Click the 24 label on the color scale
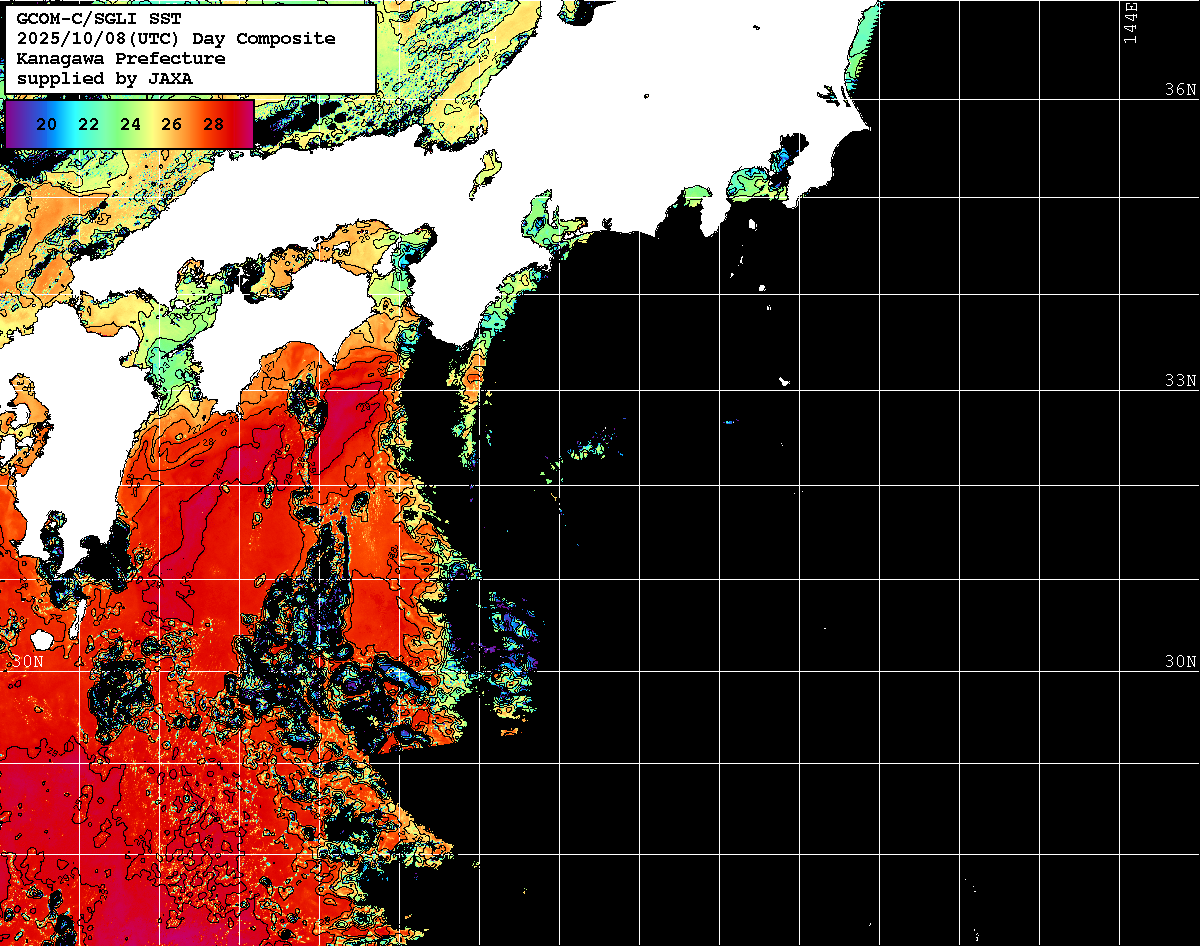The height and width of the screenshot is (946, 1200). (130, 125)
